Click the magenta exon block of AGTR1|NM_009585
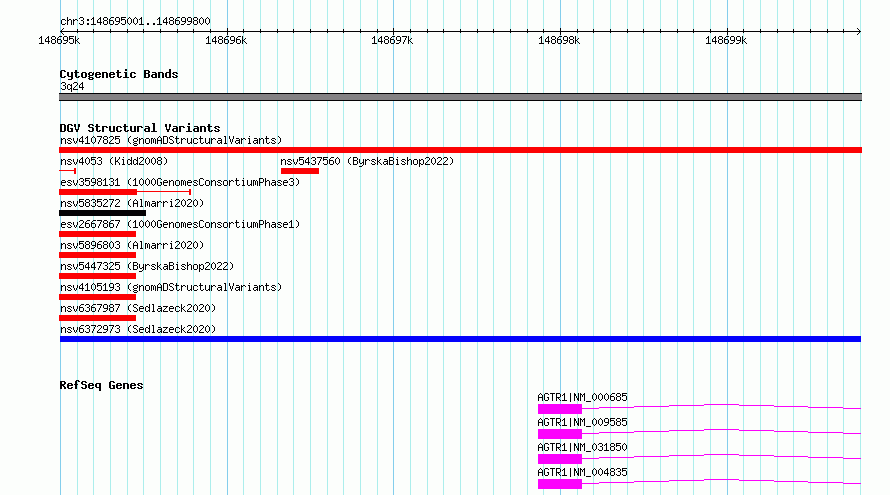 [x=560, y=434]
